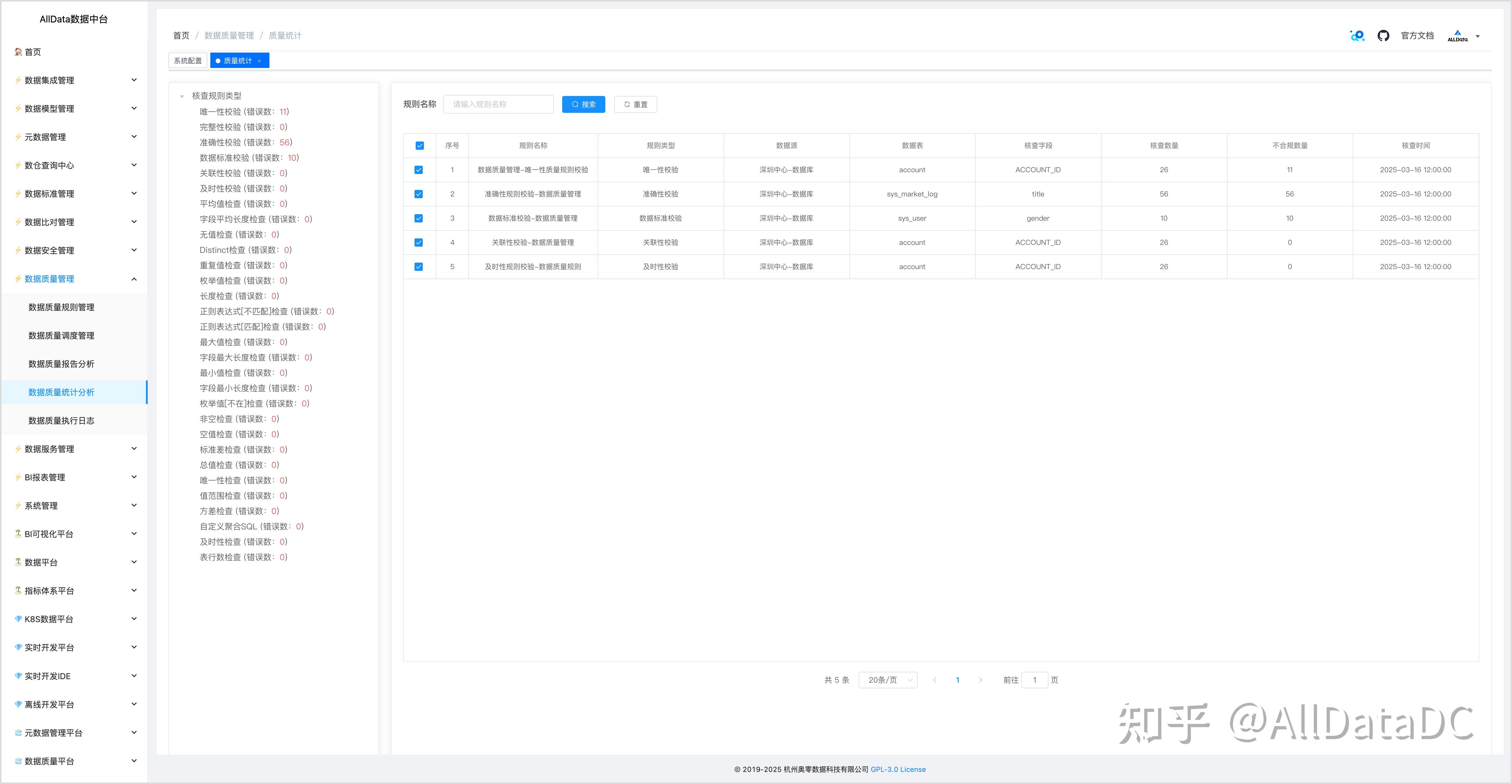Screen dimensions: 1512x784
Task: Click the home icon beside 首页 in sidebar
Action: pos(18,52)
